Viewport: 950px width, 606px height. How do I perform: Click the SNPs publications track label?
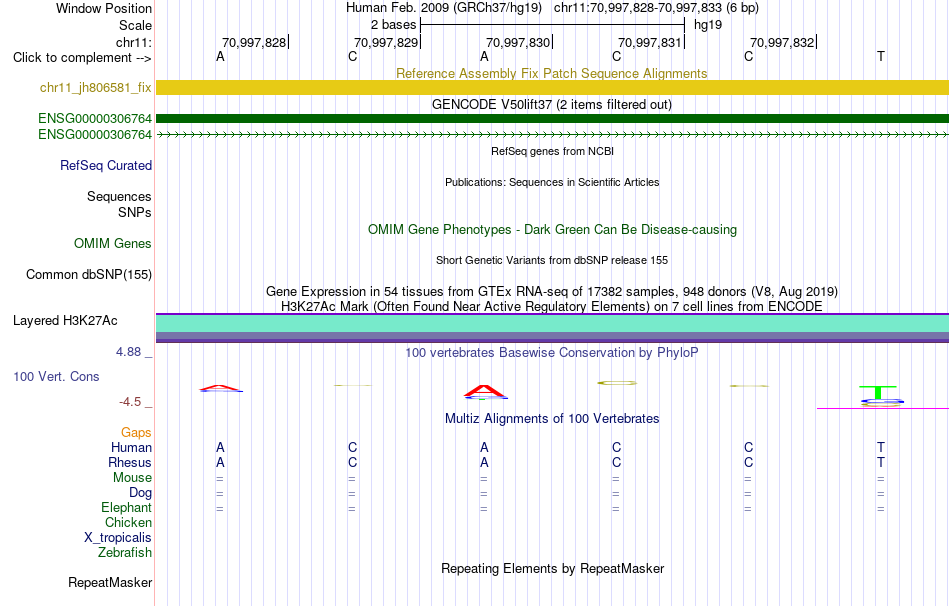coord(135,212)
